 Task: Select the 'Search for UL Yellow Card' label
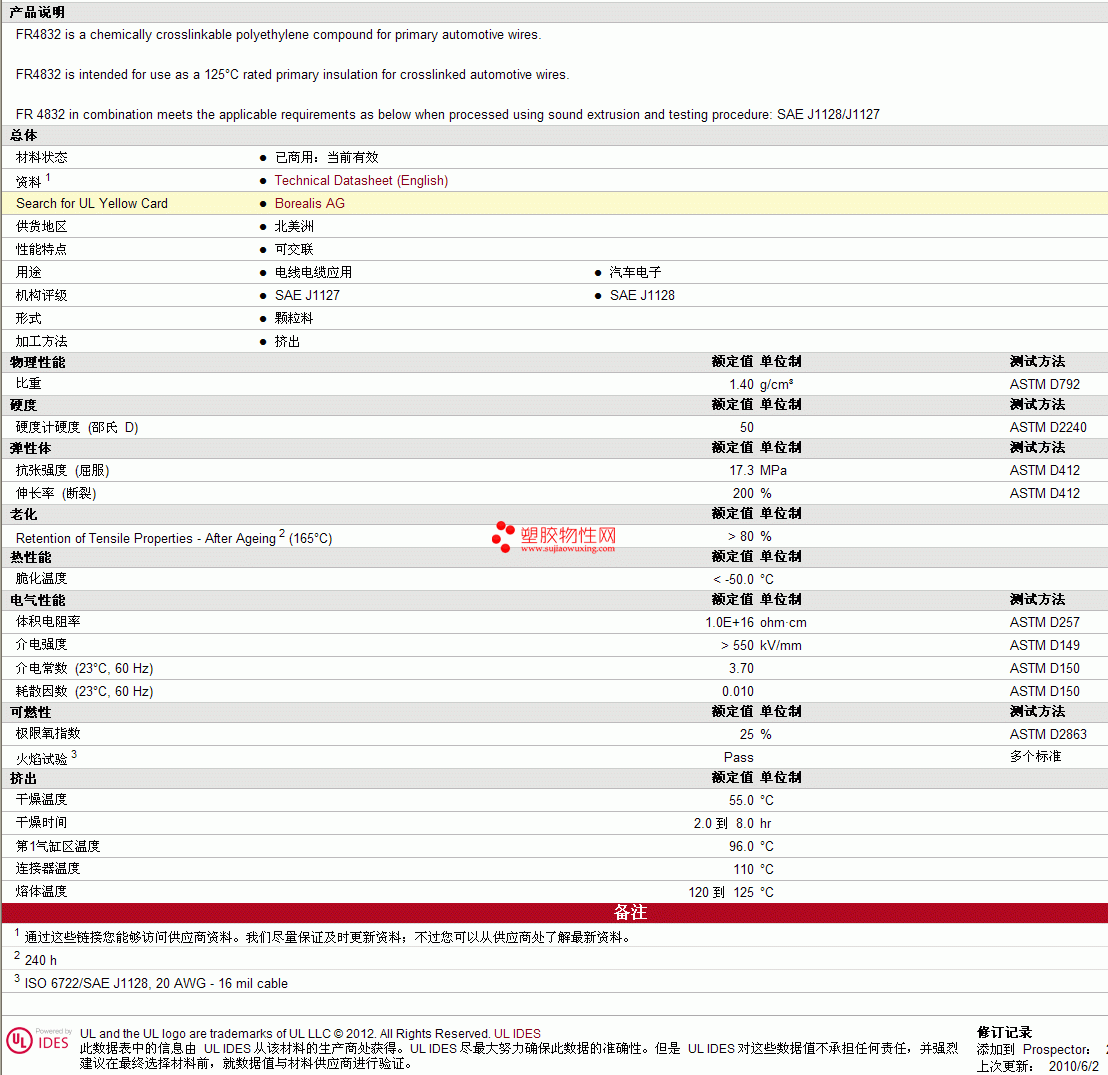(x=92, y=204)
